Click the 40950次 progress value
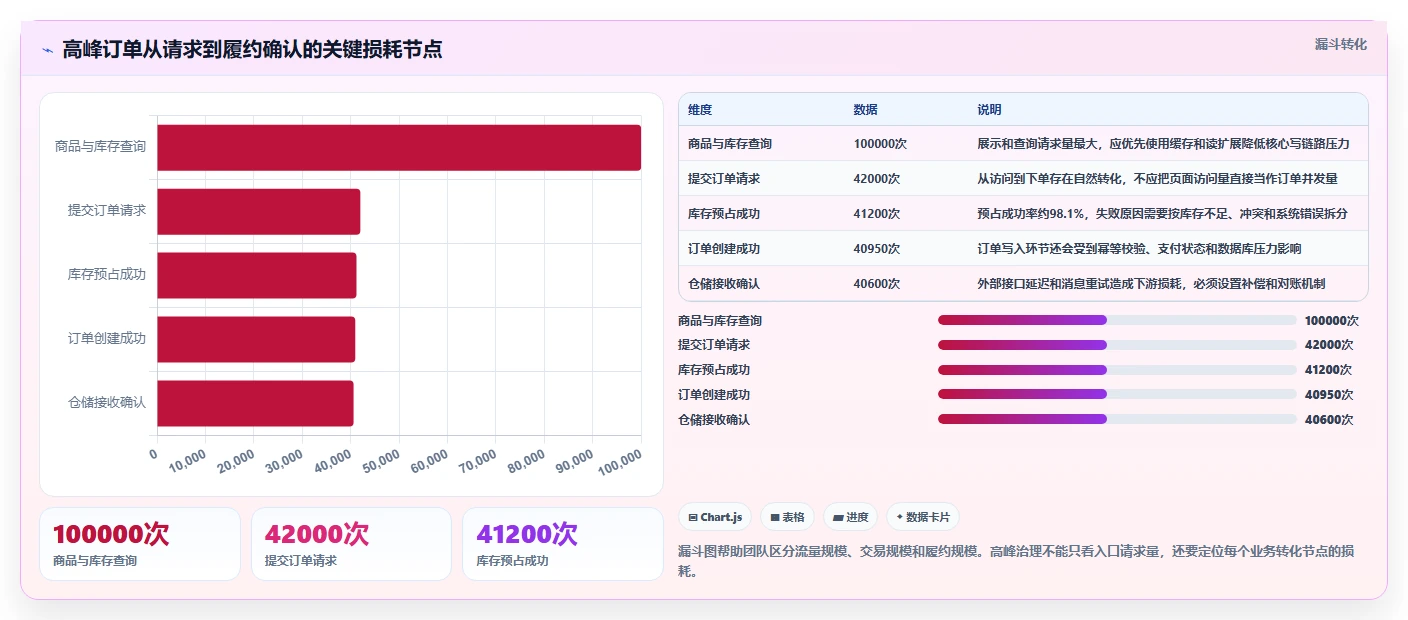The image size is (1408, 620). [x=1329, y=394]
